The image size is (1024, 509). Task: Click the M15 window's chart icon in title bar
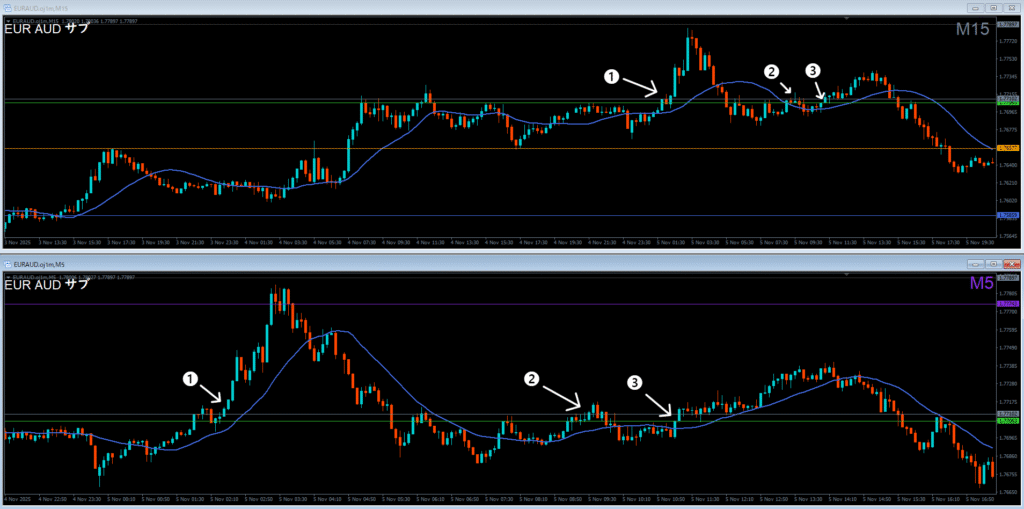7,8
